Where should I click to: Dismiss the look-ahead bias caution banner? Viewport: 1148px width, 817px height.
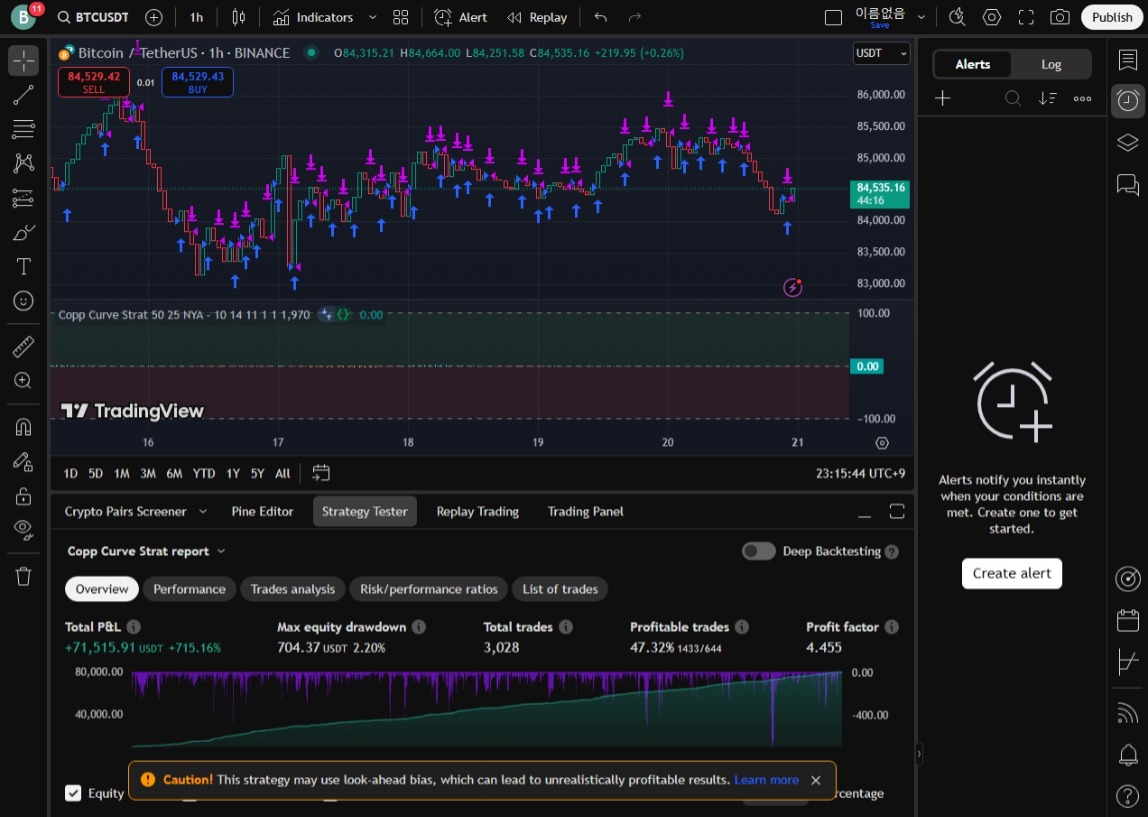pyautogui.click(x=816, y=780)
